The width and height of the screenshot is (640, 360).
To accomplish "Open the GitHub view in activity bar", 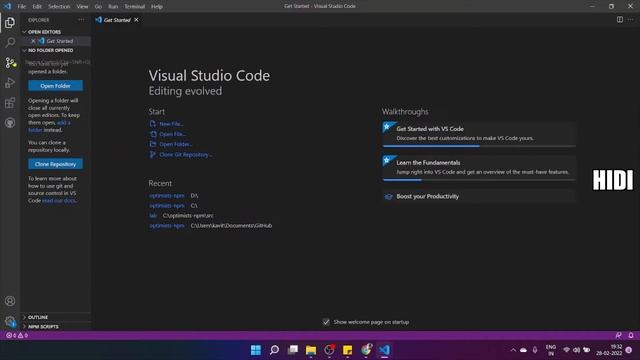I will pyautogui.click(x=10, y=123).
